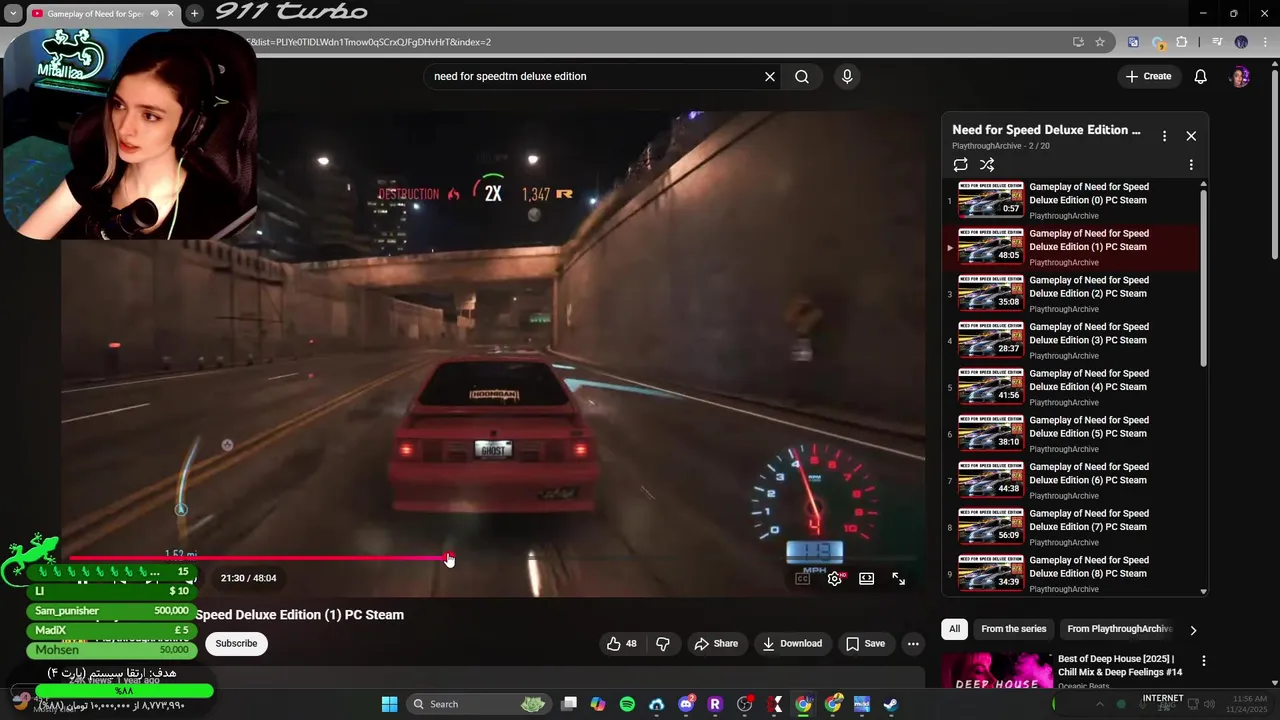The height and width of the screenshot is (720, 1280).
Task: Open more video actions menu
Action: click(913, 643)
